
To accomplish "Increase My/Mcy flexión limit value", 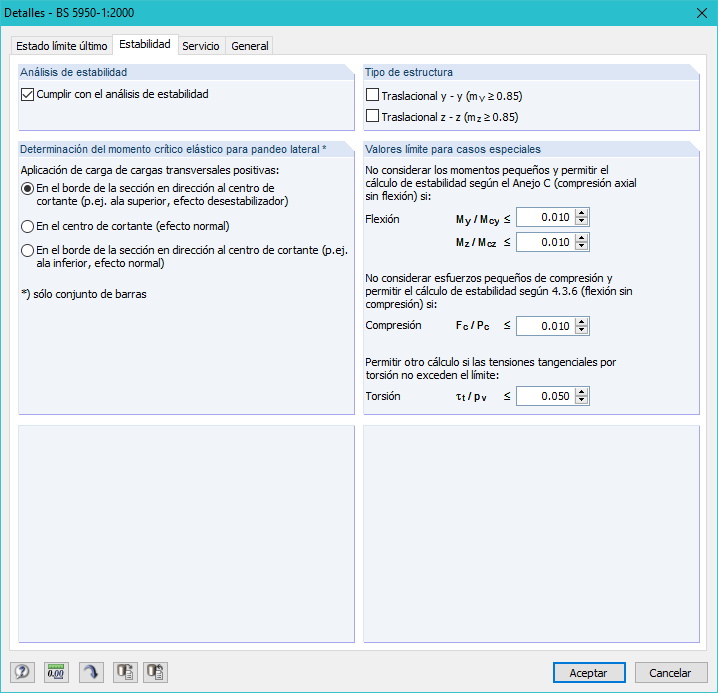I will coord(582,213).
